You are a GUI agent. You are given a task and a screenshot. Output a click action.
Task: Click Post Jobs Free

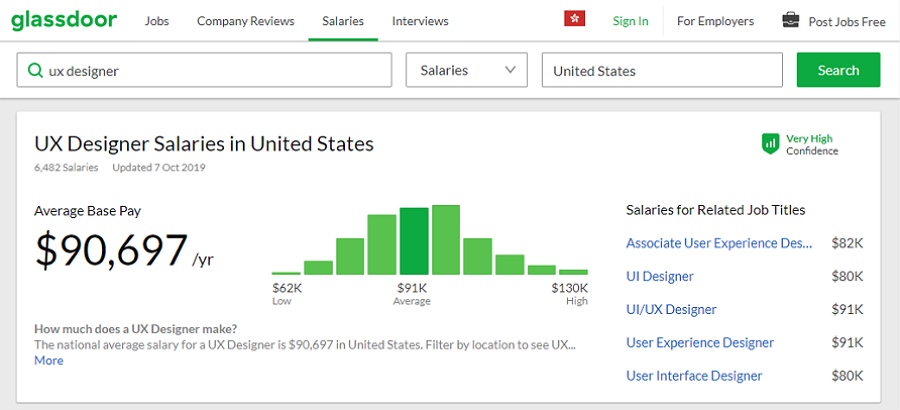(x=847, y=22)
